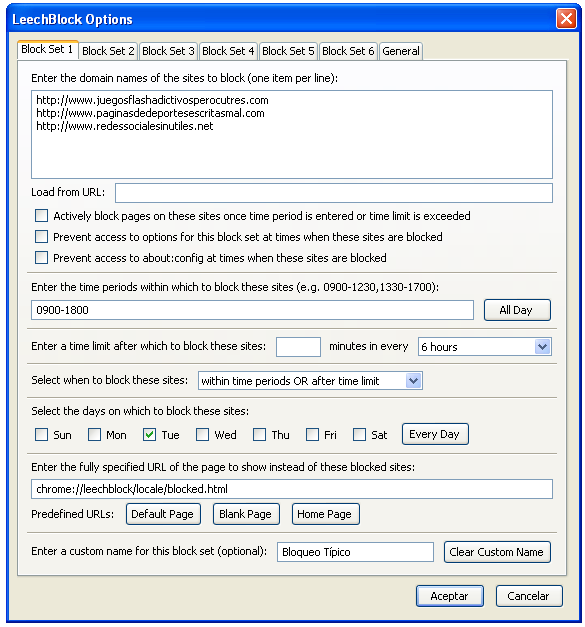Check prevent access to about:config option
585x627 pixels.
point(41,258)
